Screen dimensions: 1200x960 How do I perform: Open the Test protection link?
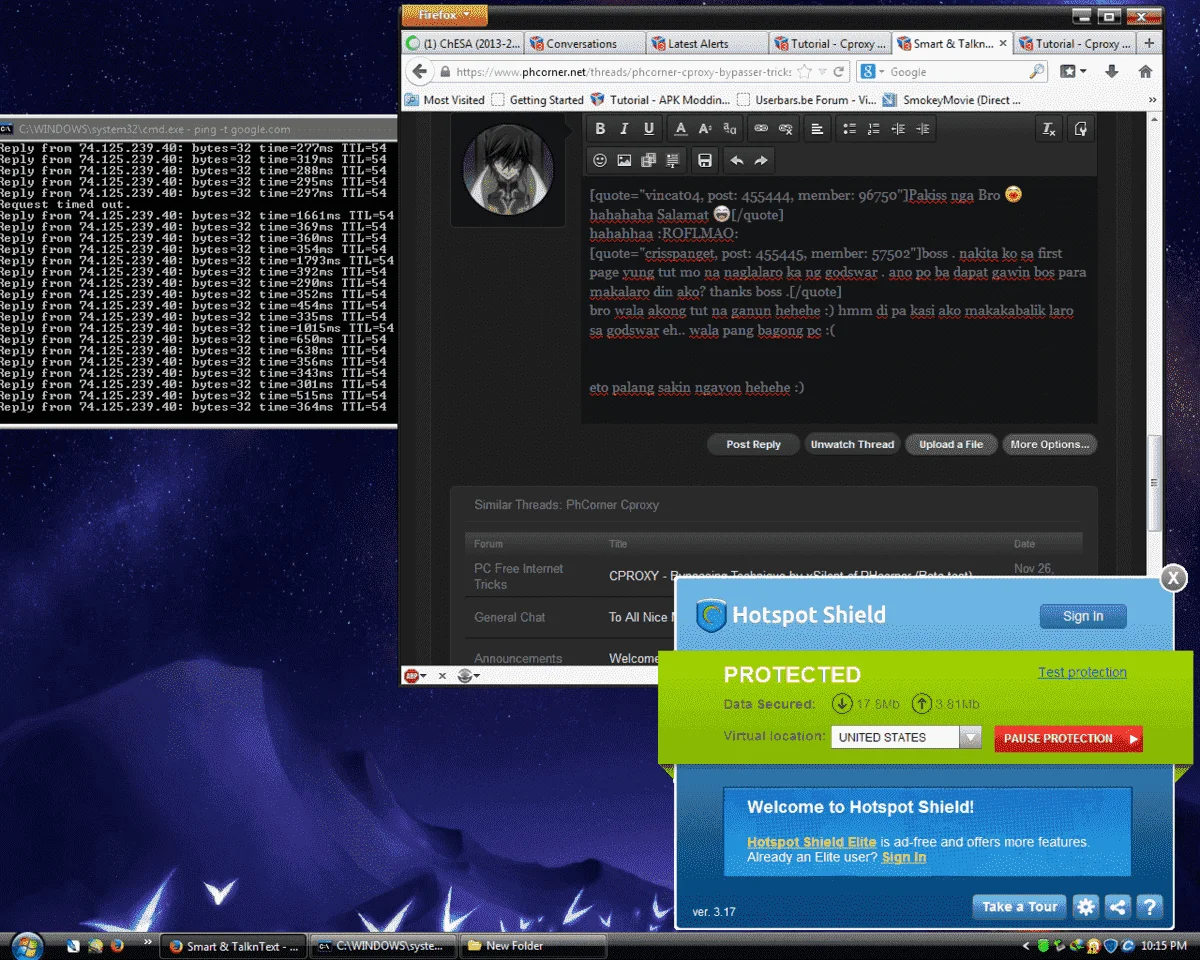pyautogui.click(x=1082, y=672)
